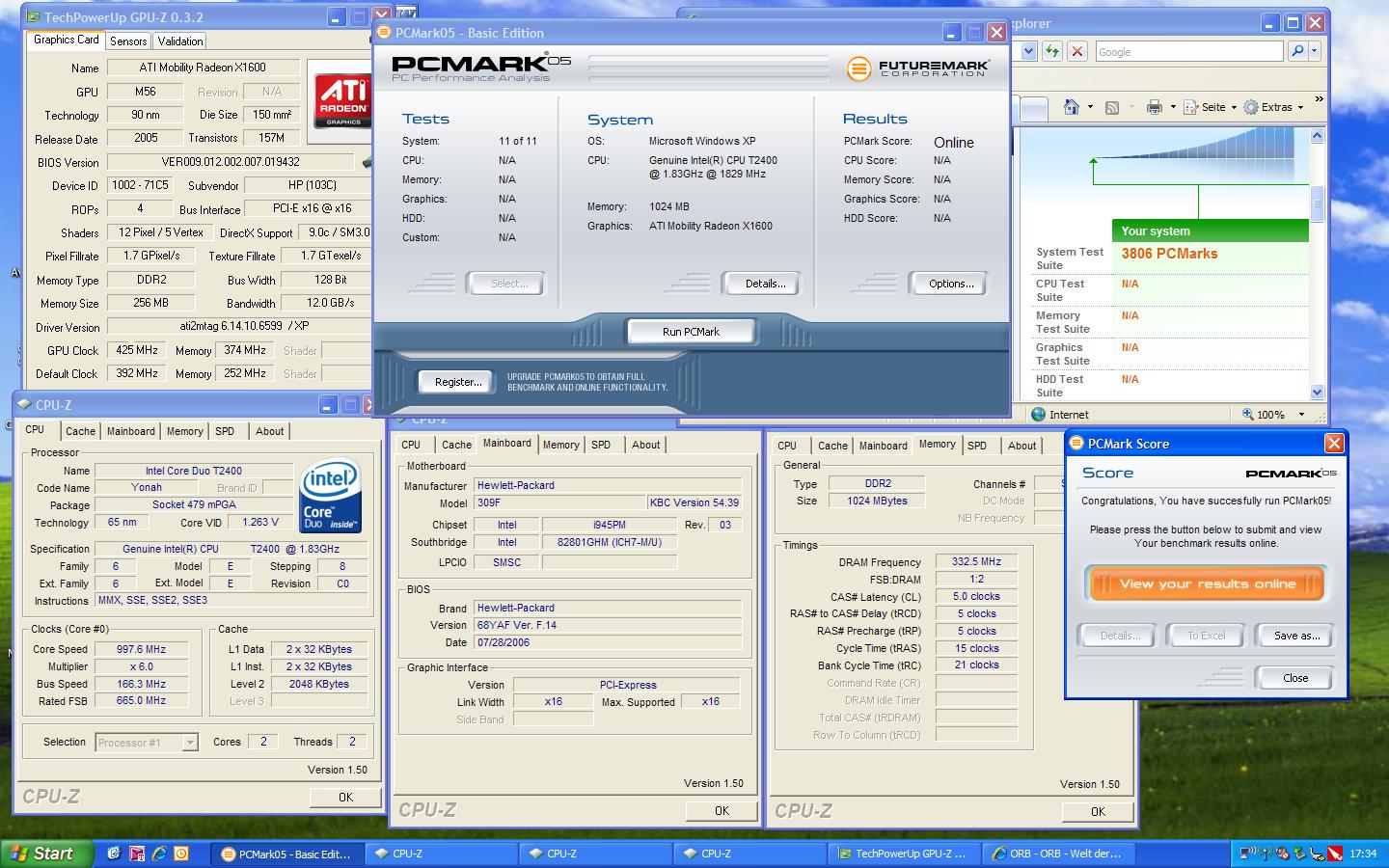Expand the Home button dropdown arrow in IE
The width and height of the screenshot is (1389, 868).
1090,107
